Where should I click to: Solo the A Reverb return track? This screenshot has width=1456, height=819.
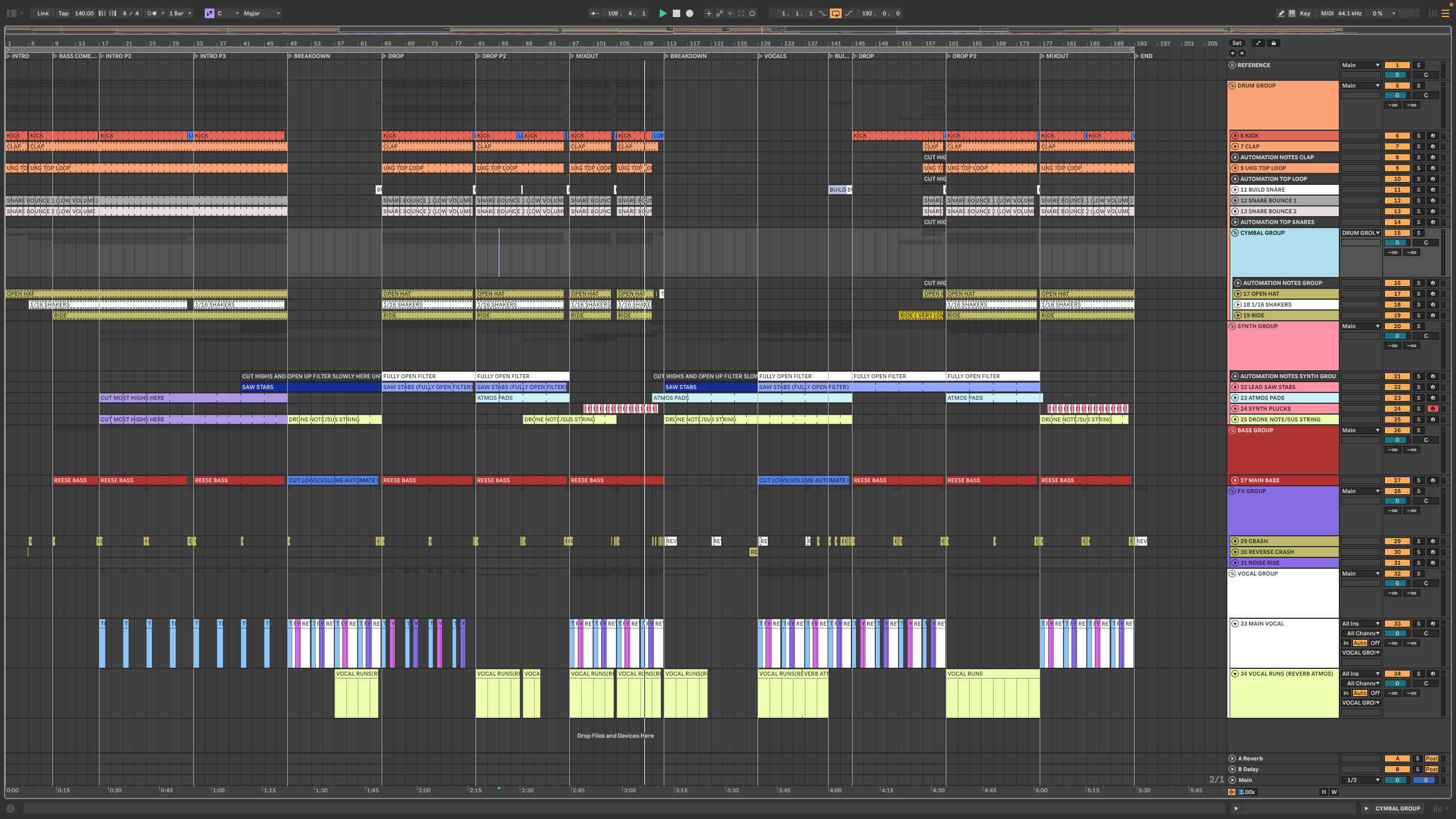point(1417,759)
